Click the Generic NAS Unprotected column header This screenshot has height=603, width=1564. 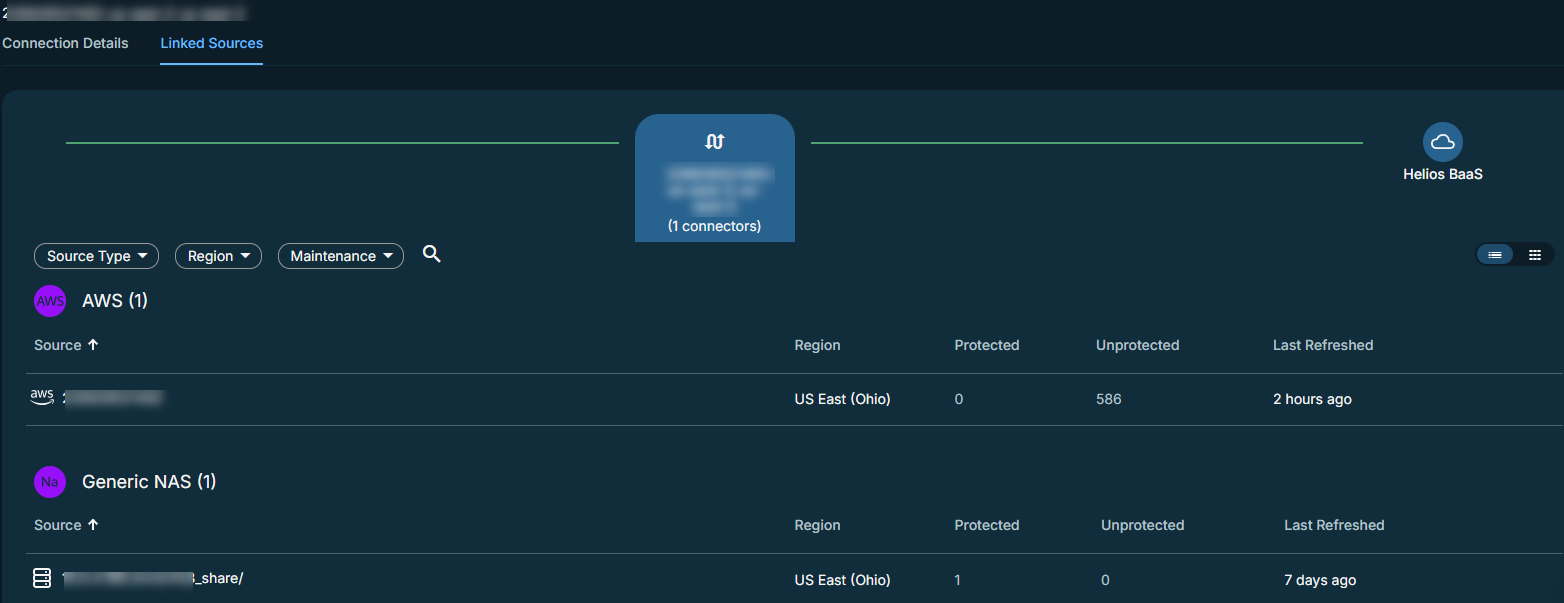[x=1143, y=525]
